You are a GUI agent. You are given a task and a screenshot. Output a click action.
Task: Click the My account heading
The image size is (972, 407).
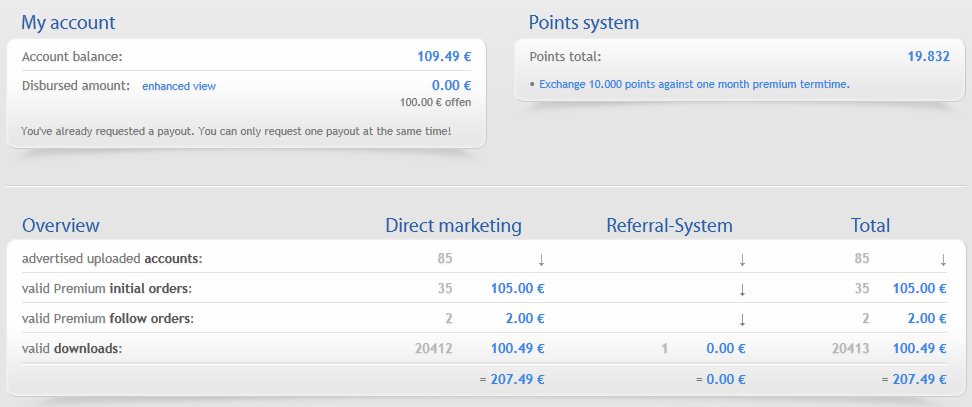click(68, 22)
